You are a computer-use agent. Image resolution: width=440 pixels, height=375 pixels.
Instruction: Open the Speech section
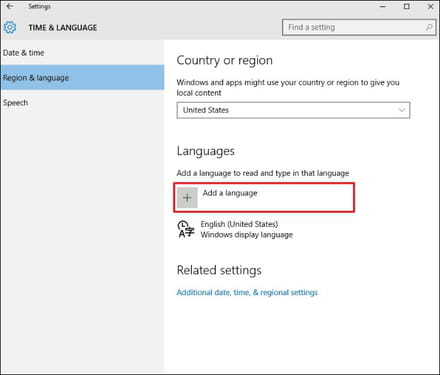coord(82,103)
